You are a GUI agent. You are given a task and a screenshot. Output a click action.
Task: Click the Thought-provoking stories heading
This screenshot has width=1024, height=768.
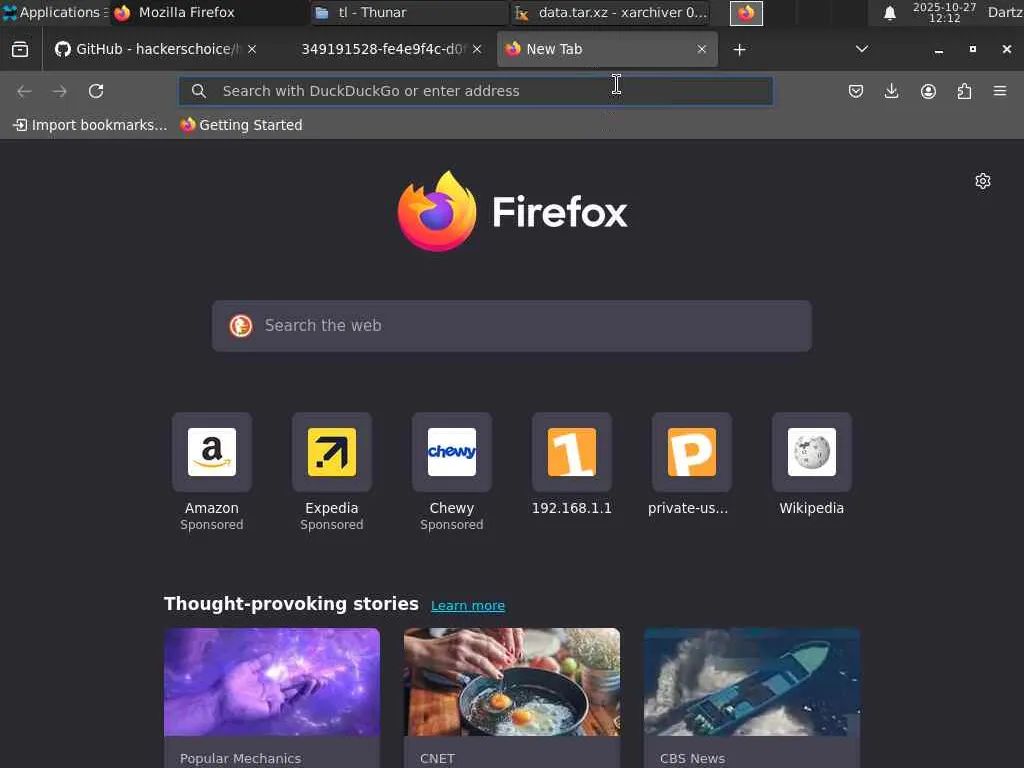(291, 604)
